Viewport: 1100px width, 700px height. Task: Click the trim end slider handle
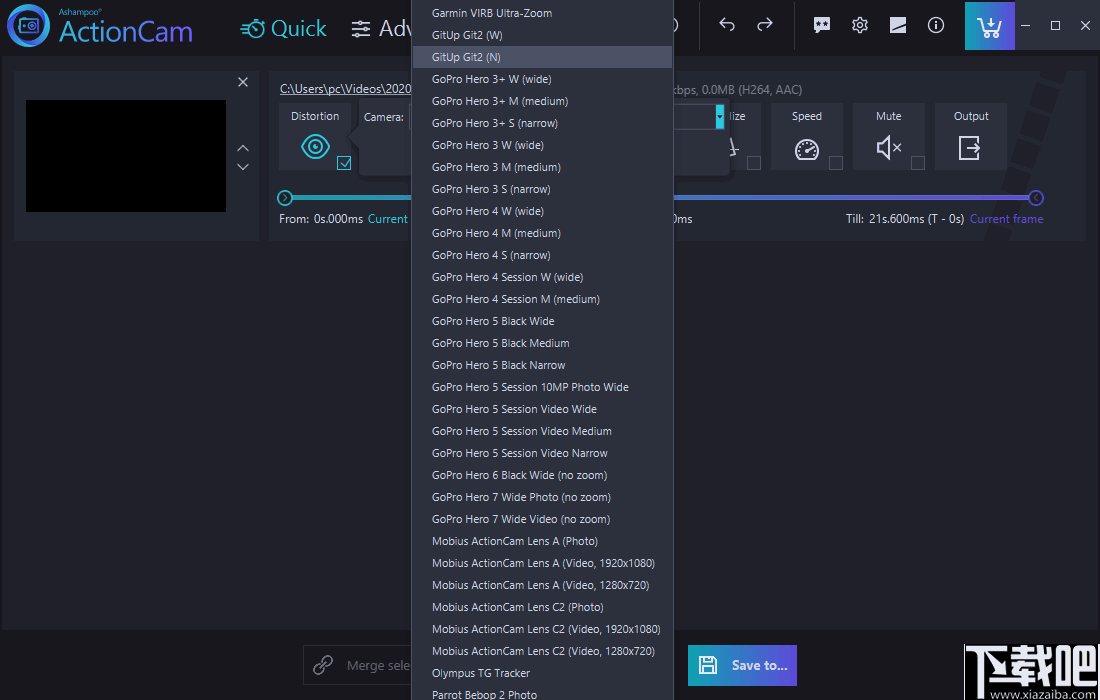pos(1036,198)
